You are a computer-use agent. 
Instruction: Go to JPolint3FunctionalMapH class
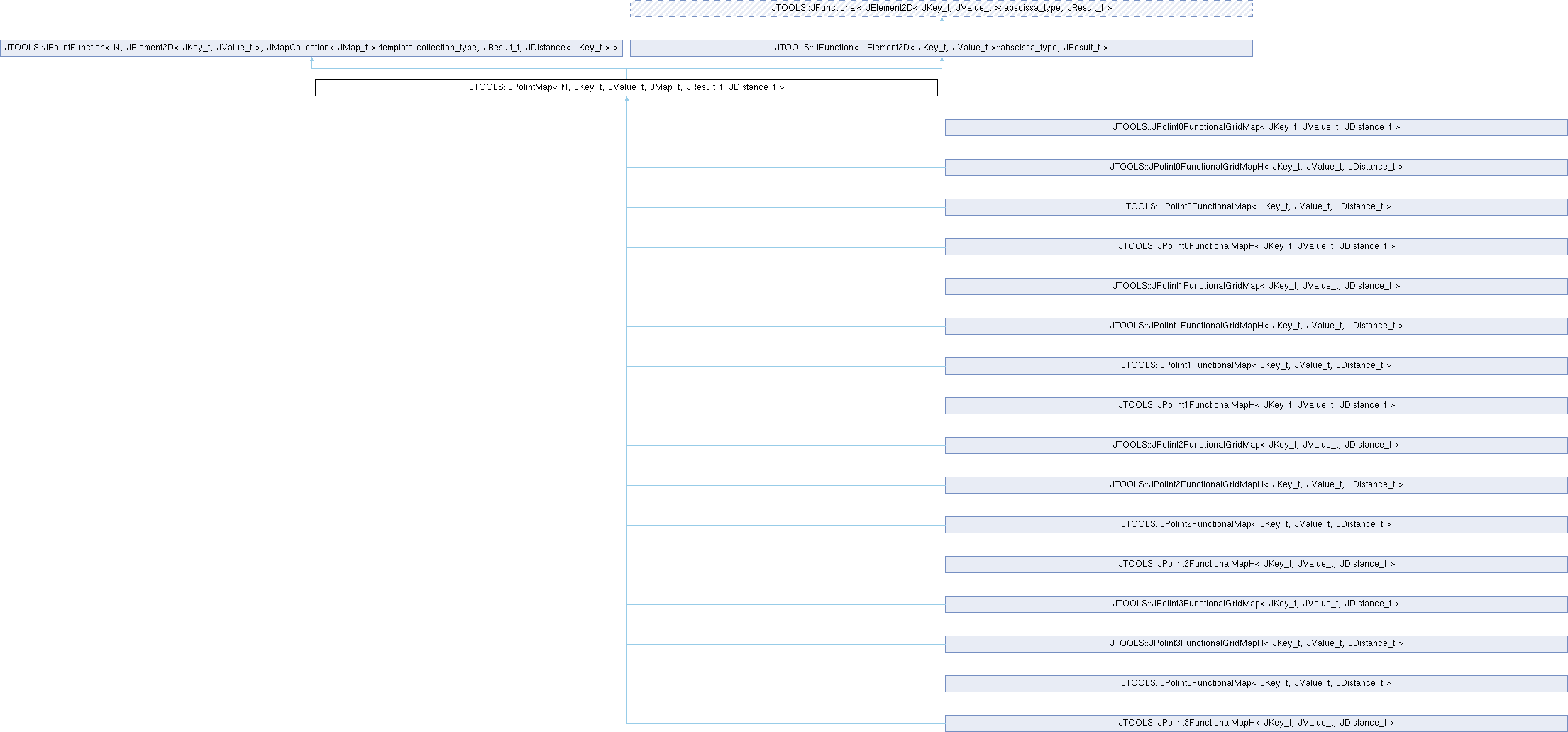1256,723
